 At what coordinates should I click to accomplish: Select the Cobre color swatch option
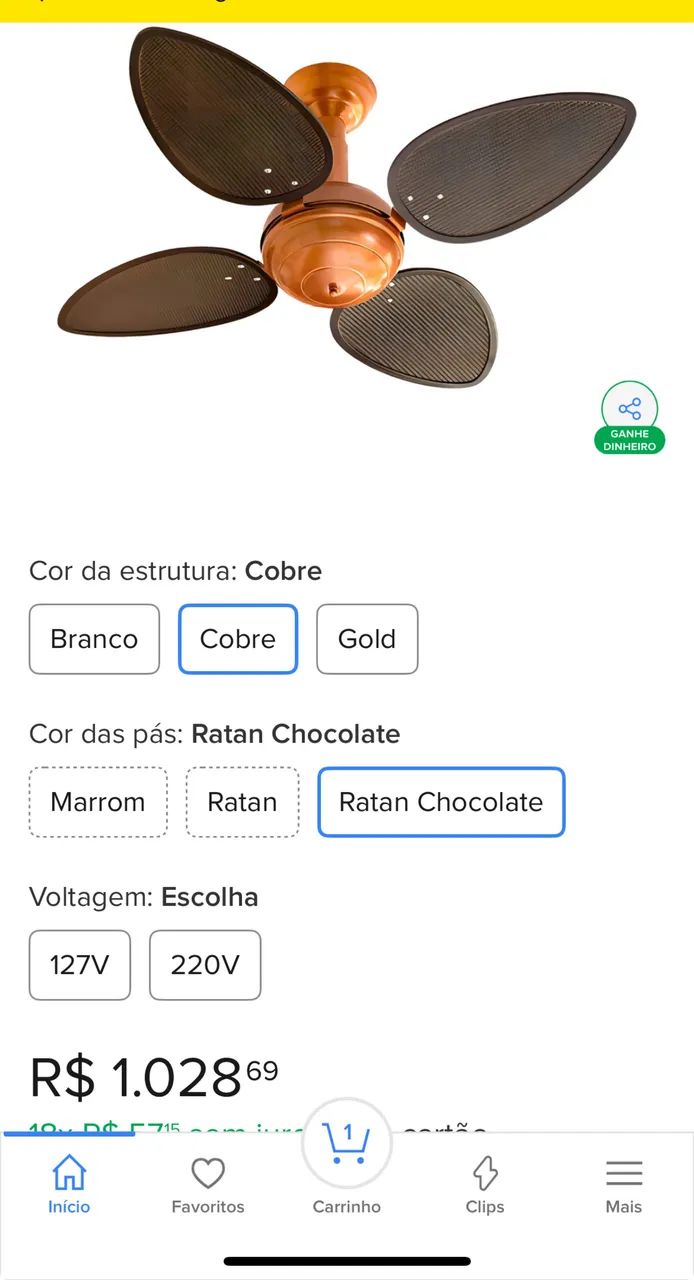(237, 639)
